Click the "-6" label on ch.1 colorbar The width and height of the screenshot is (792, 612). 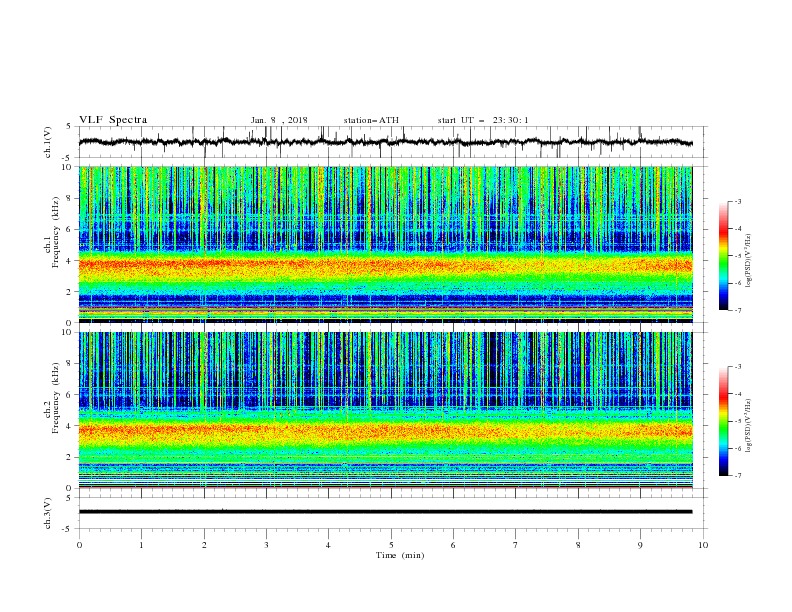click(738, 283)
